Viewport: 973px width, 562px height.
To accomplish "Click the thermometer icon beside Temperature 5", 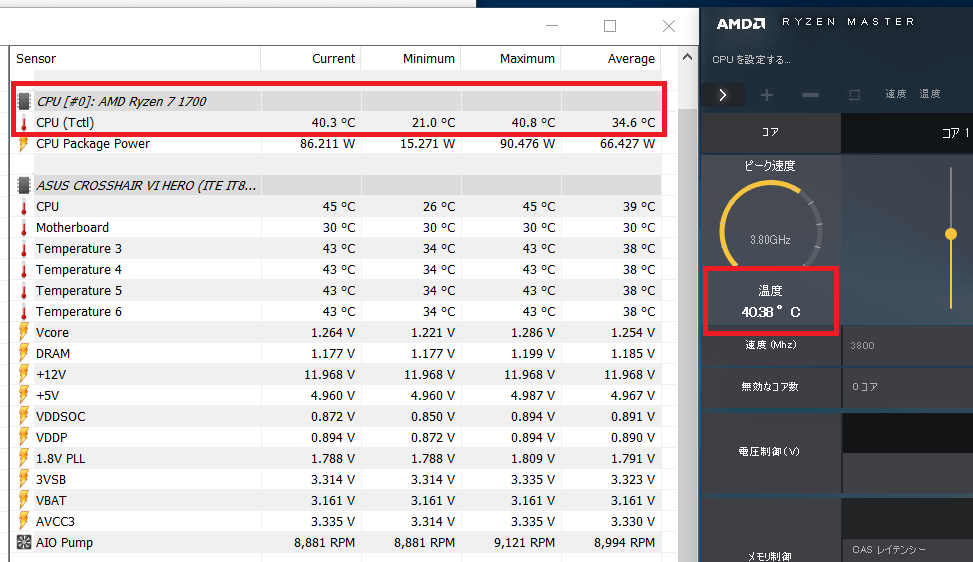I will click(24, 291).
